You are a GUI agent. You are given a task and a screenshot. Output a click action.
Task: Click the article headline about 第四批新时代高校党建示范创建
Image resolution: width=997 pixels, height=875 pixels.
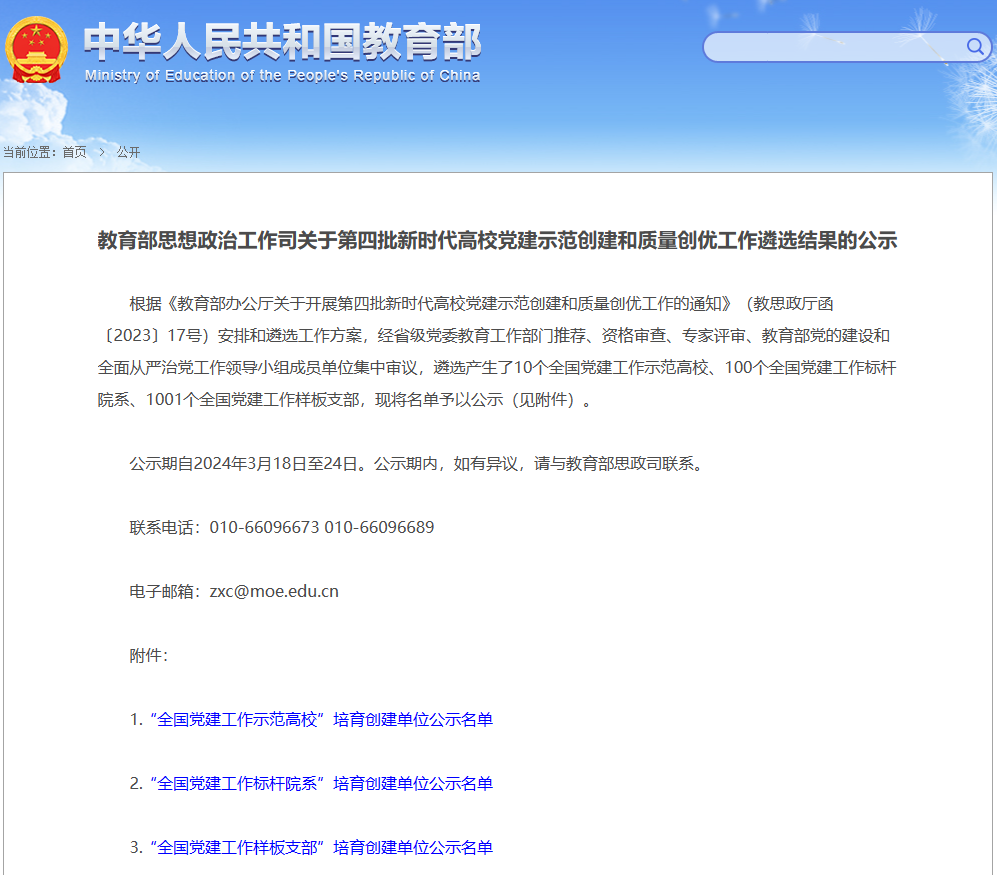(497, 240)
